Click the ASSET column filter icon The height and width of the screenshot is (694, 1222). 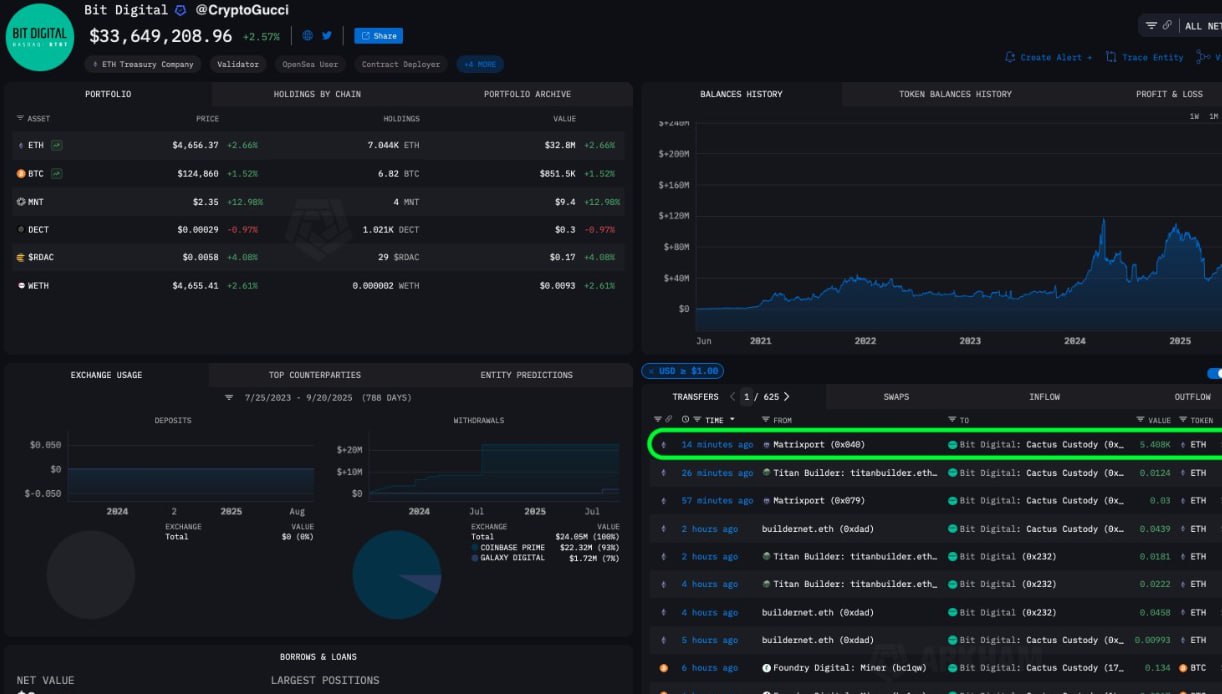pos(20,119)
